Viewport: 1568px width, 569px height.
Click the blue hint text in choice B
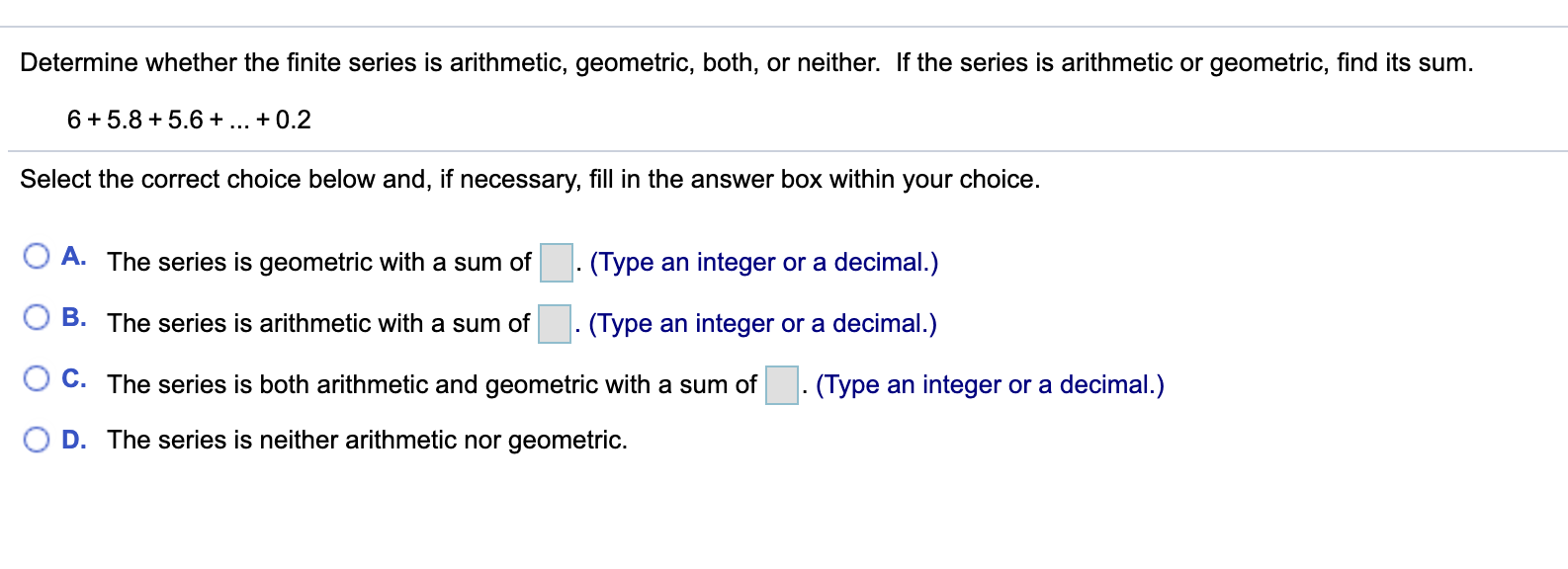tap(762, 324)
